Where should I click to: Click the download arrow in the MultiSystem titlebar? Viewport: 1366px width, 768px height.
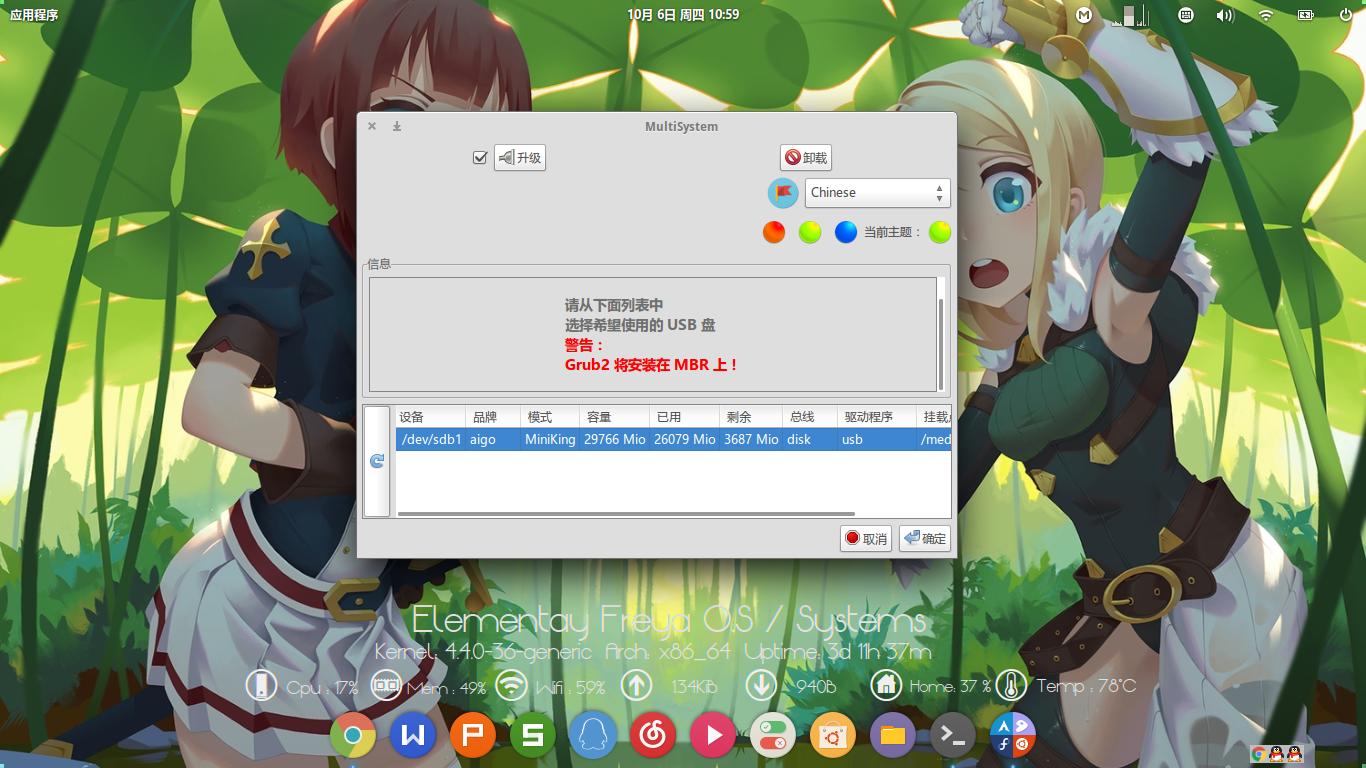click(396, 126)
